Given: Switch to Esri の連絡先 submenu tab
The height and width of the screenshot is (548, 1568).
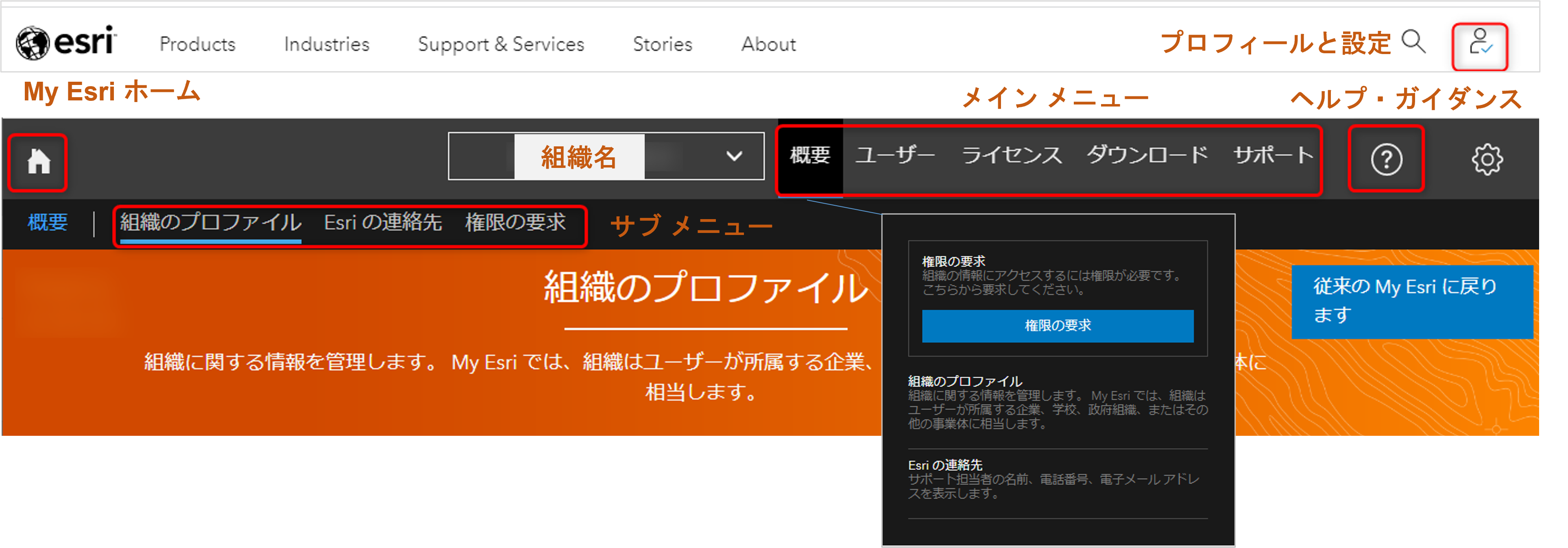Looking at the screenshot, I should [382, 223].
